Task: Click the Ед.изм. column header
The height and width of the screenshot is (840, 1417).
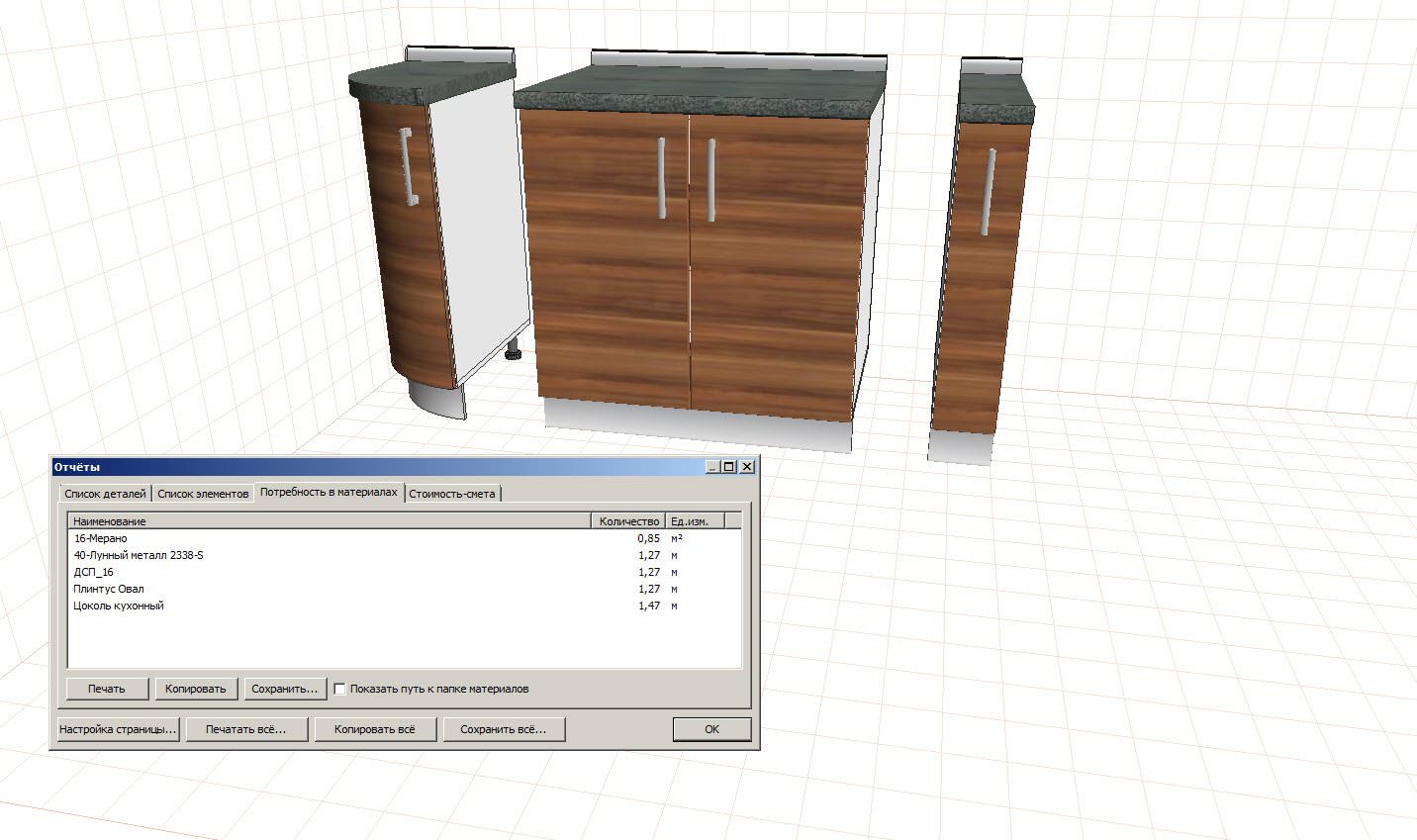Action: pyautogui.click(x=694, y=521)
